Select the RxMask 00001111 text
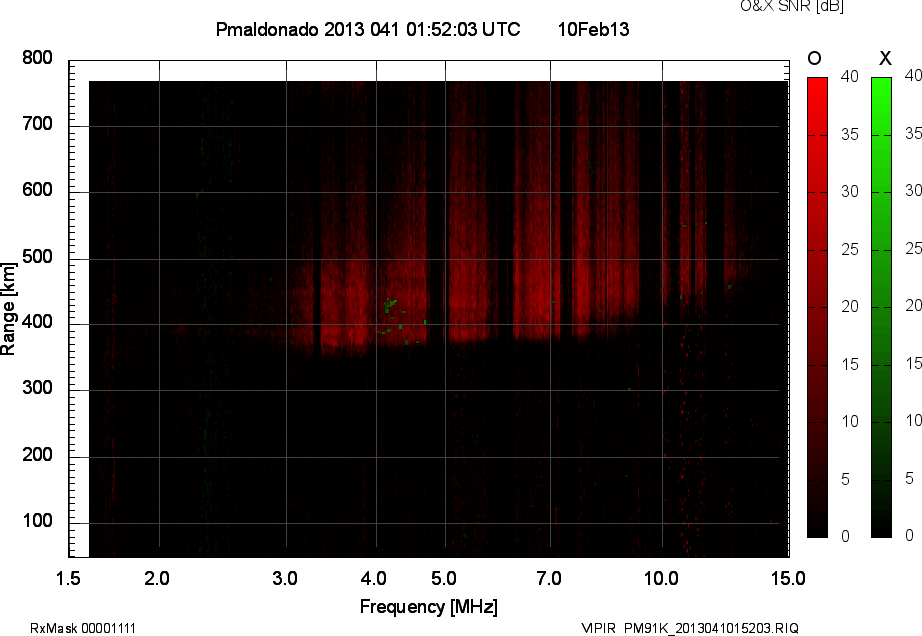This screenshot has width=922, height=636. [83, 628]
